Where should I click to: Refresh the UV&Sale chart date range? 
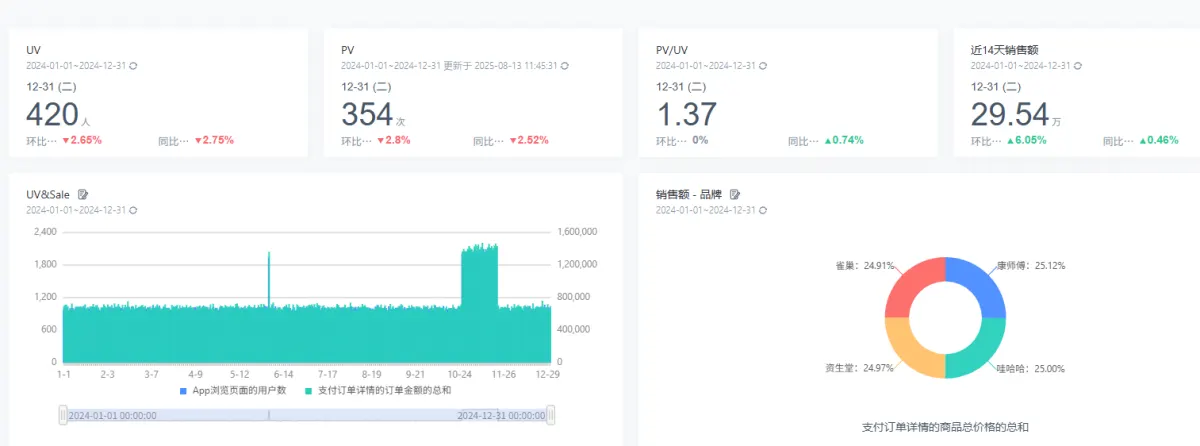[133, 210]
